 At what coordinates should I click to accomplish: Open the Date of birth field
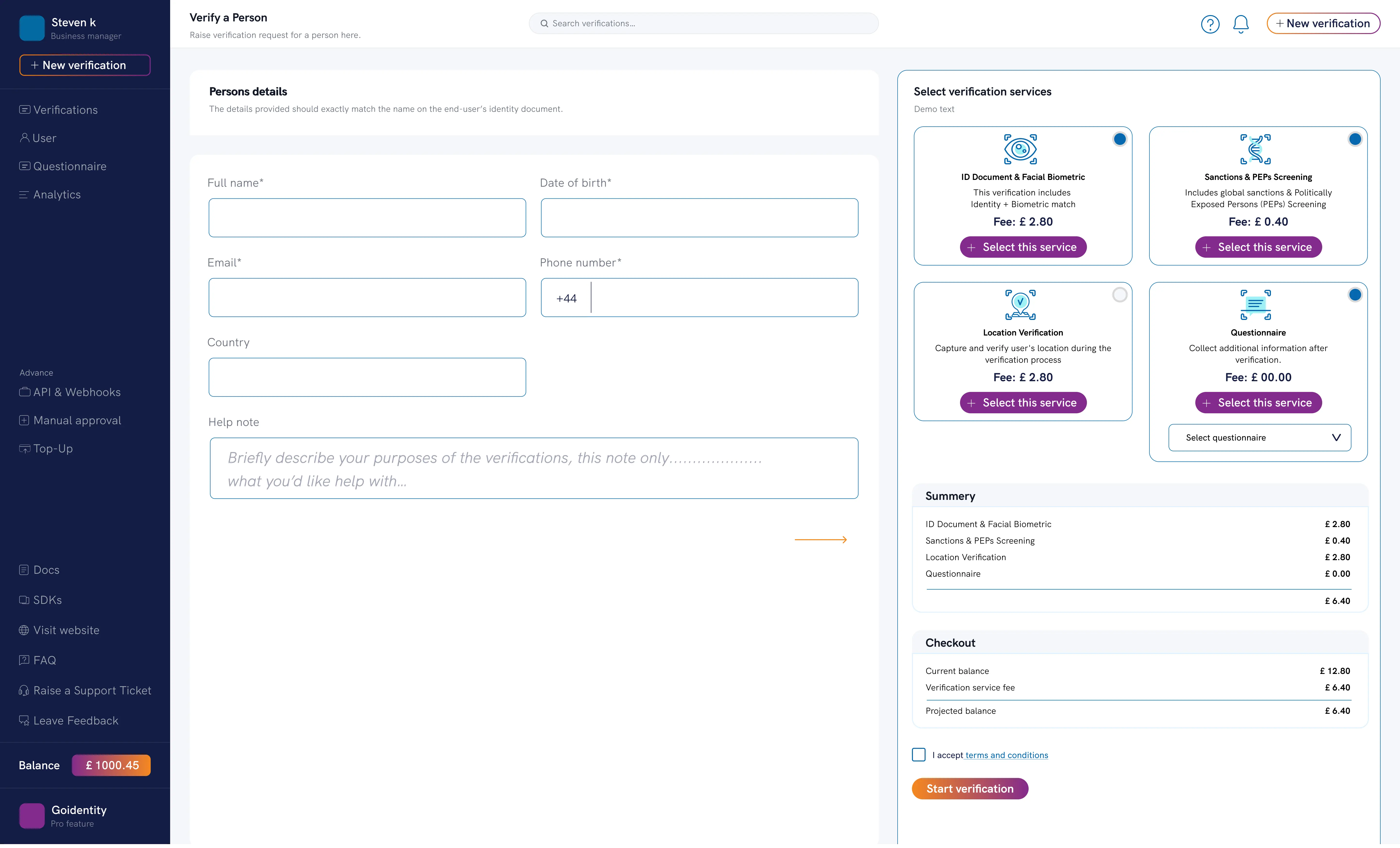click(700, 218)
